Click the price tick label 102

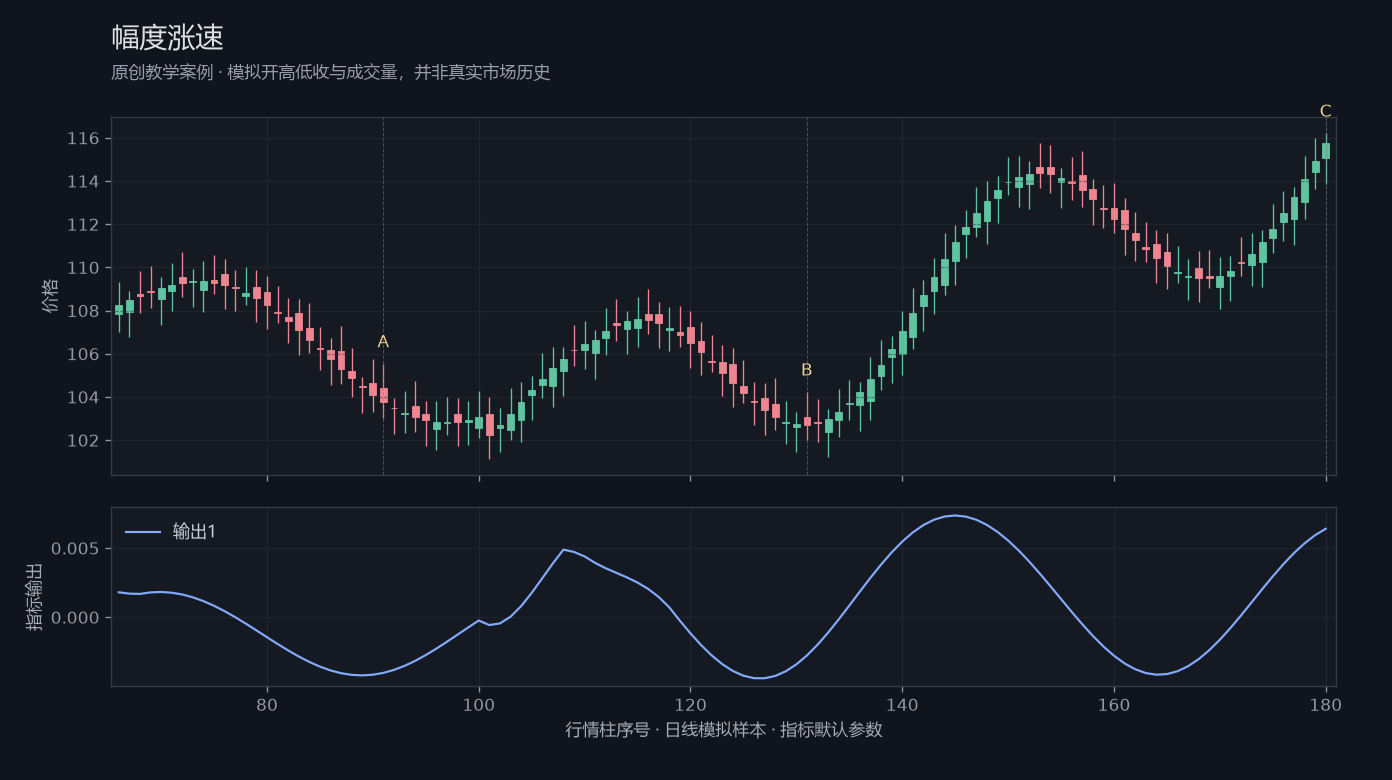84,441
